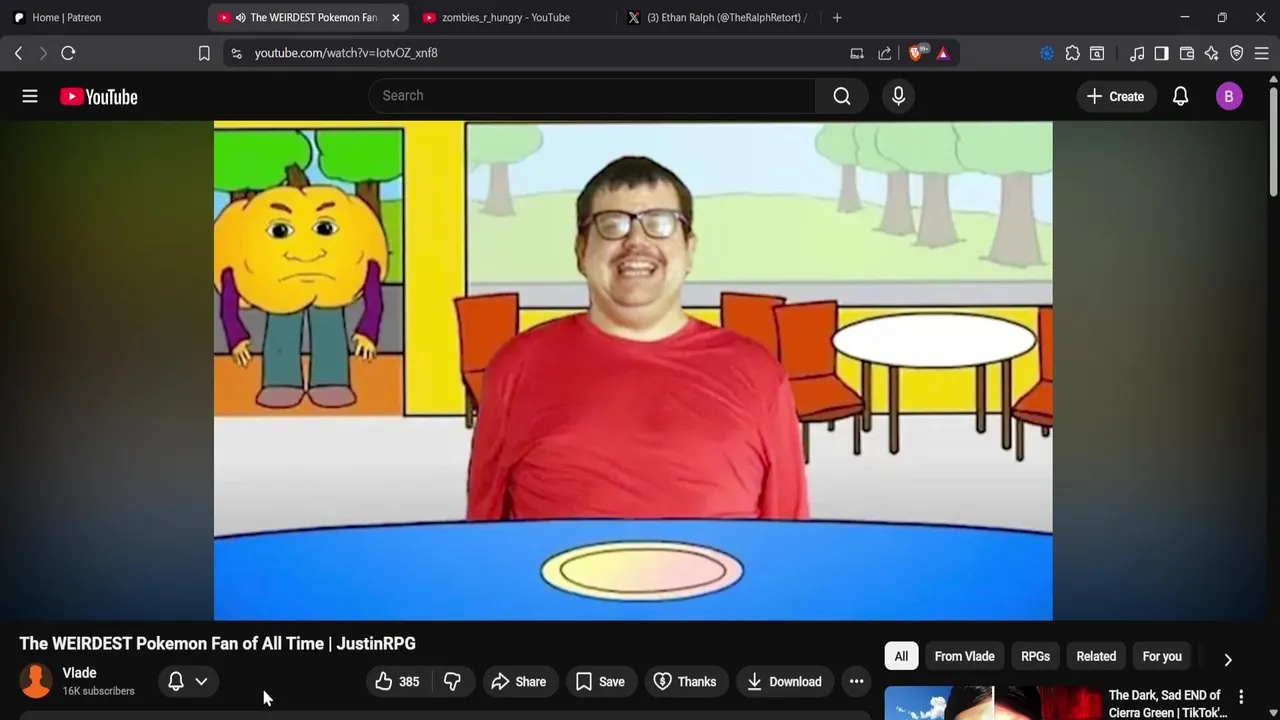1280x720 pixels.
Task: Click the Create button
Action: pyautogui.click(x=1115, y=96)
